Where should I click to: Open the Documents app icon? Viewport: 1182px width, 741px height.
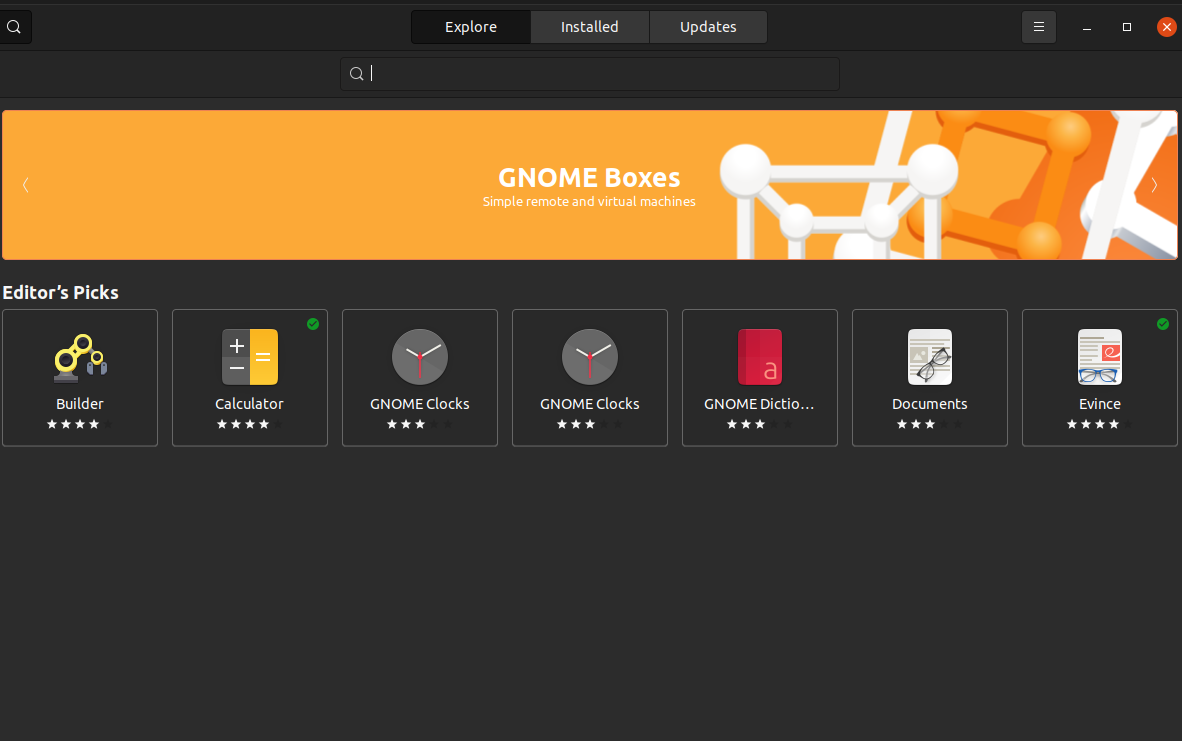point(929,357)
